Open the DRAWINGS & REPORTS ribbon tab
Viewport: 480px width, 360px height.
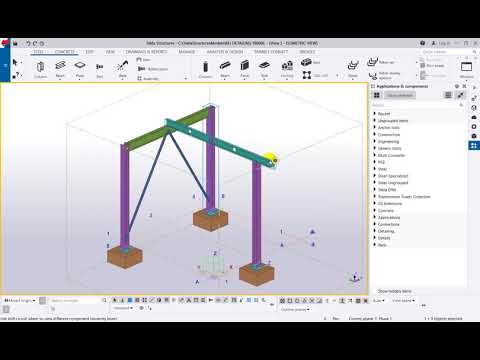[146, 52]
